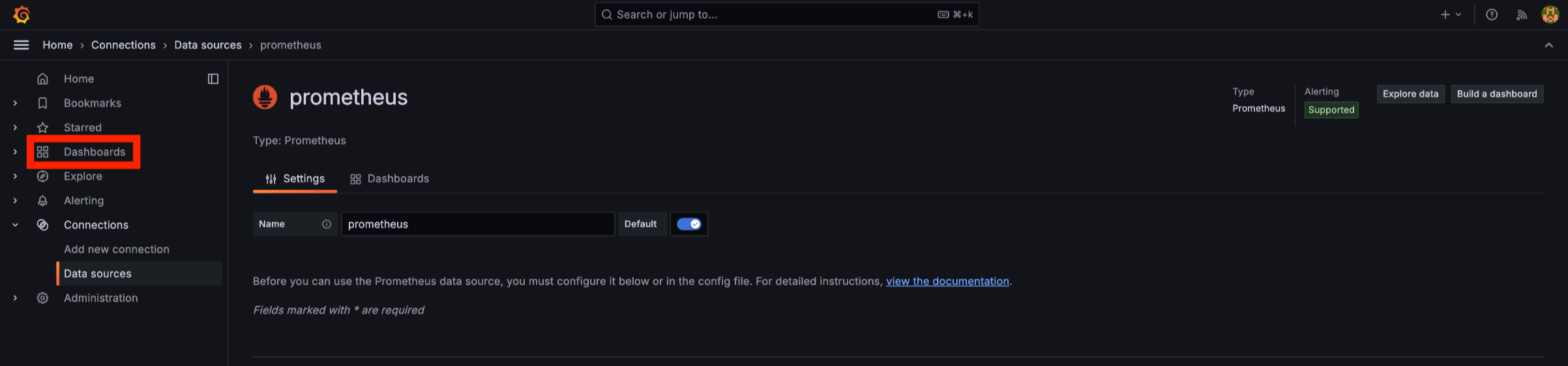The image size is (1568, 366).
Task: Open Home in the sidebar
Action: pyautogui.click(x=79, y=79)
